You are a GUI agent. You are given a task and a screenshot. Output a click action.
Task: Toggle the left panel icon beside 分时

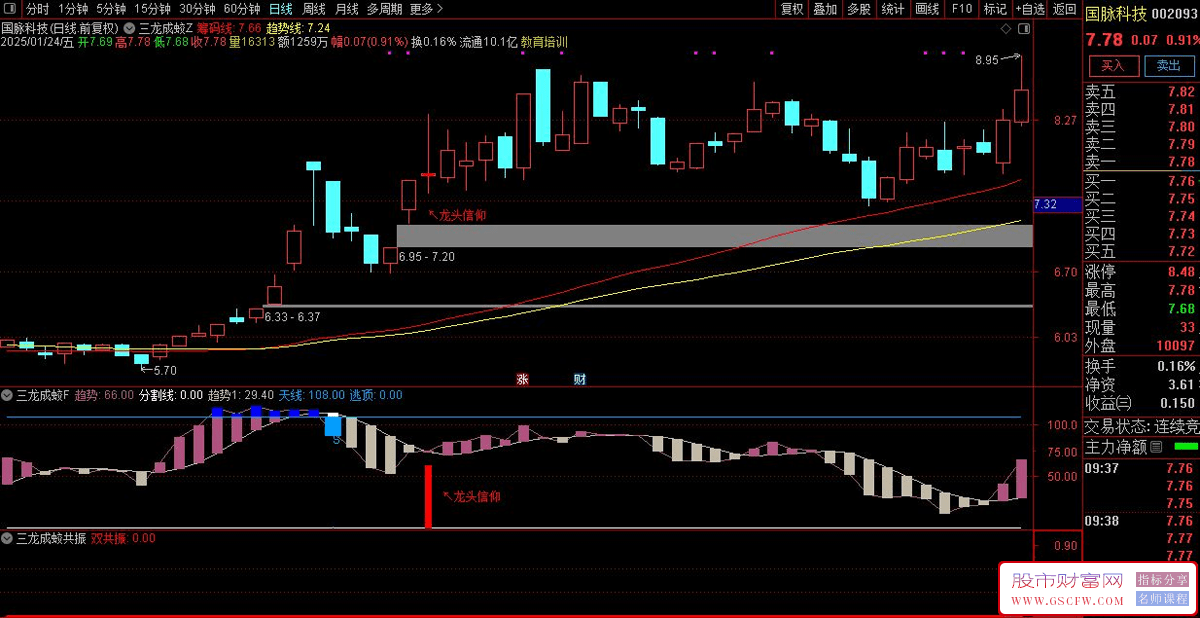[12, 9]
